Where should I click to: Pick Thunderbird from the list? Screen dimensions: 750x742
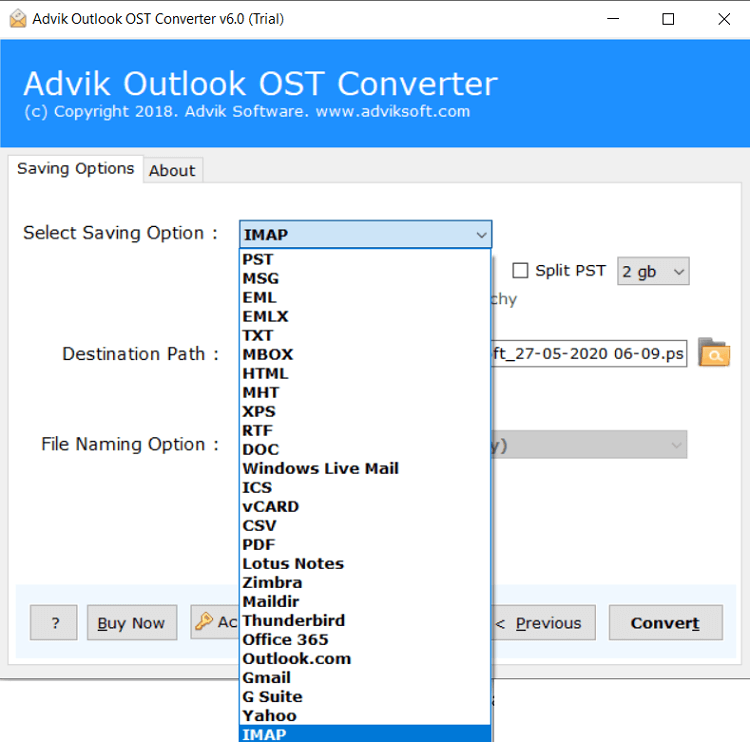[x=365, y=620]
